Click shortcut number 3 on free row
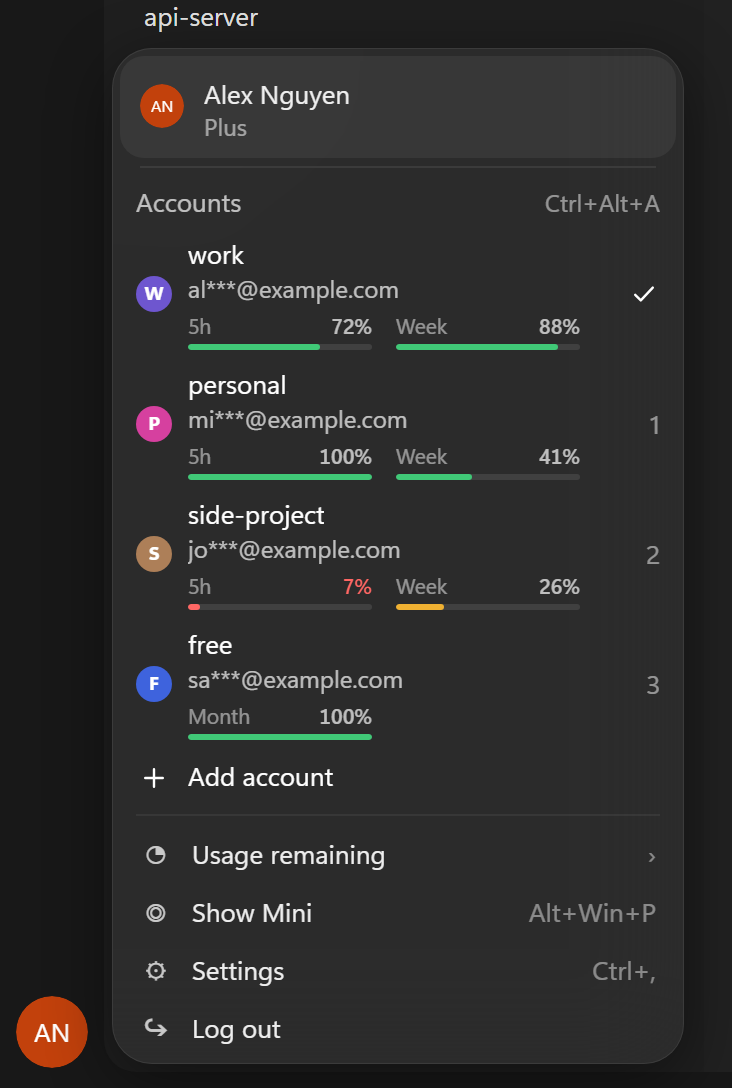 (x=653, y=686)
